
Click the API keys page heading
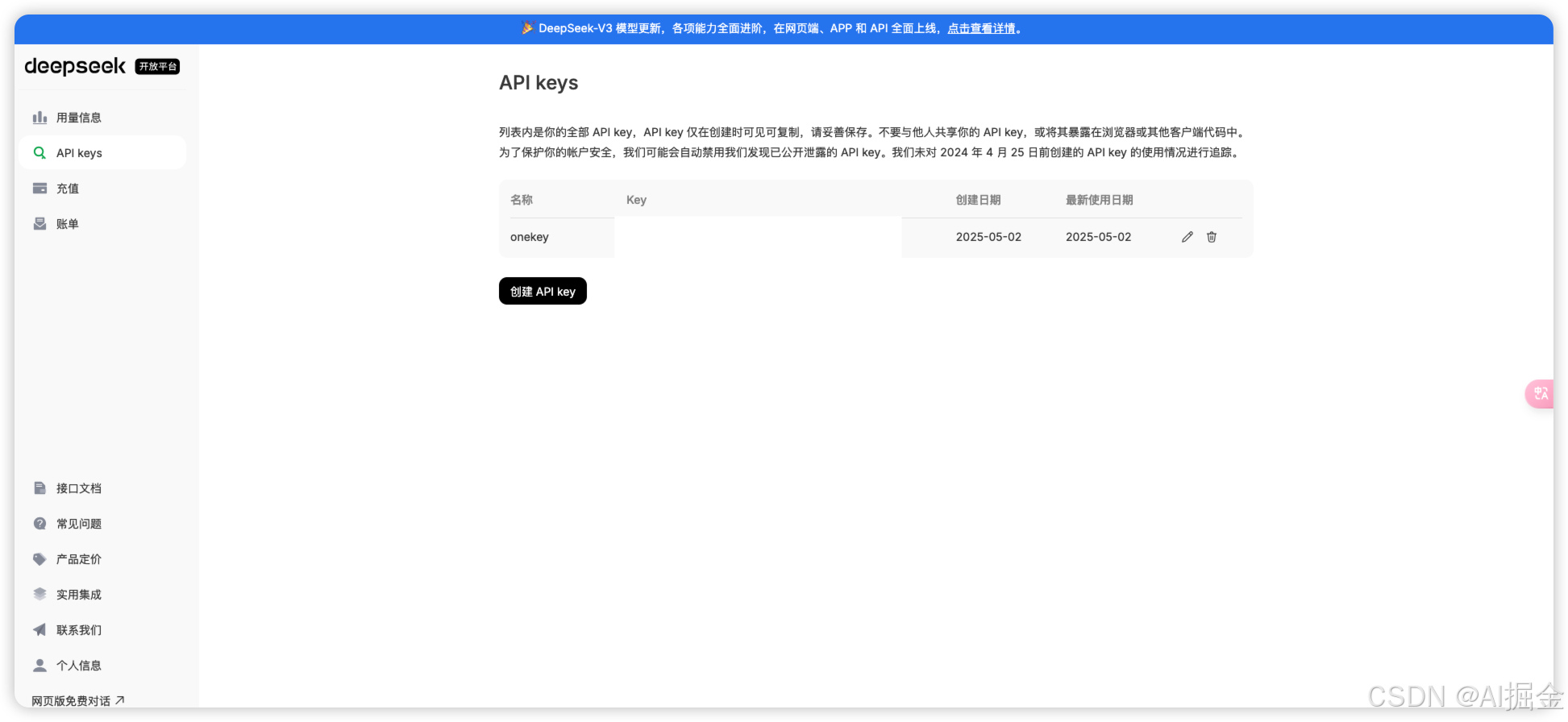(x=539, y=83)
